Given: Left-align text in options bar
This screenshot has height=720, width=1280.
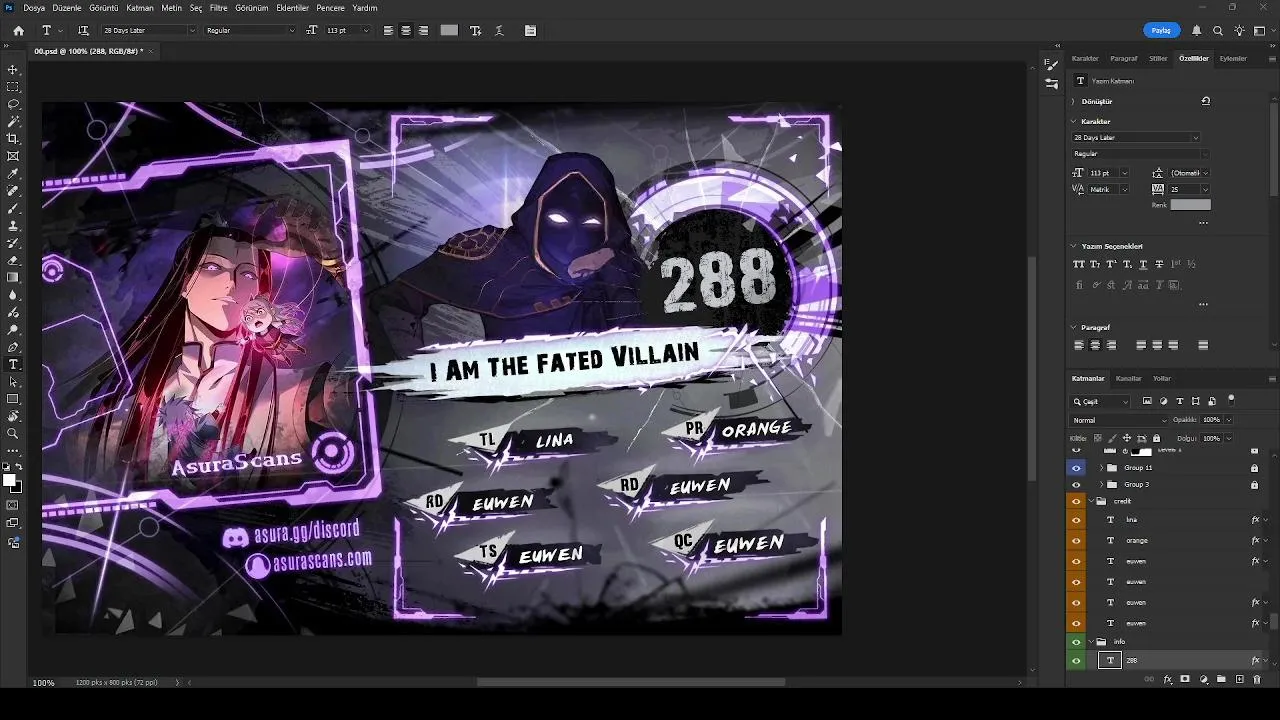Looking at the screenshot, I should 388,31.
